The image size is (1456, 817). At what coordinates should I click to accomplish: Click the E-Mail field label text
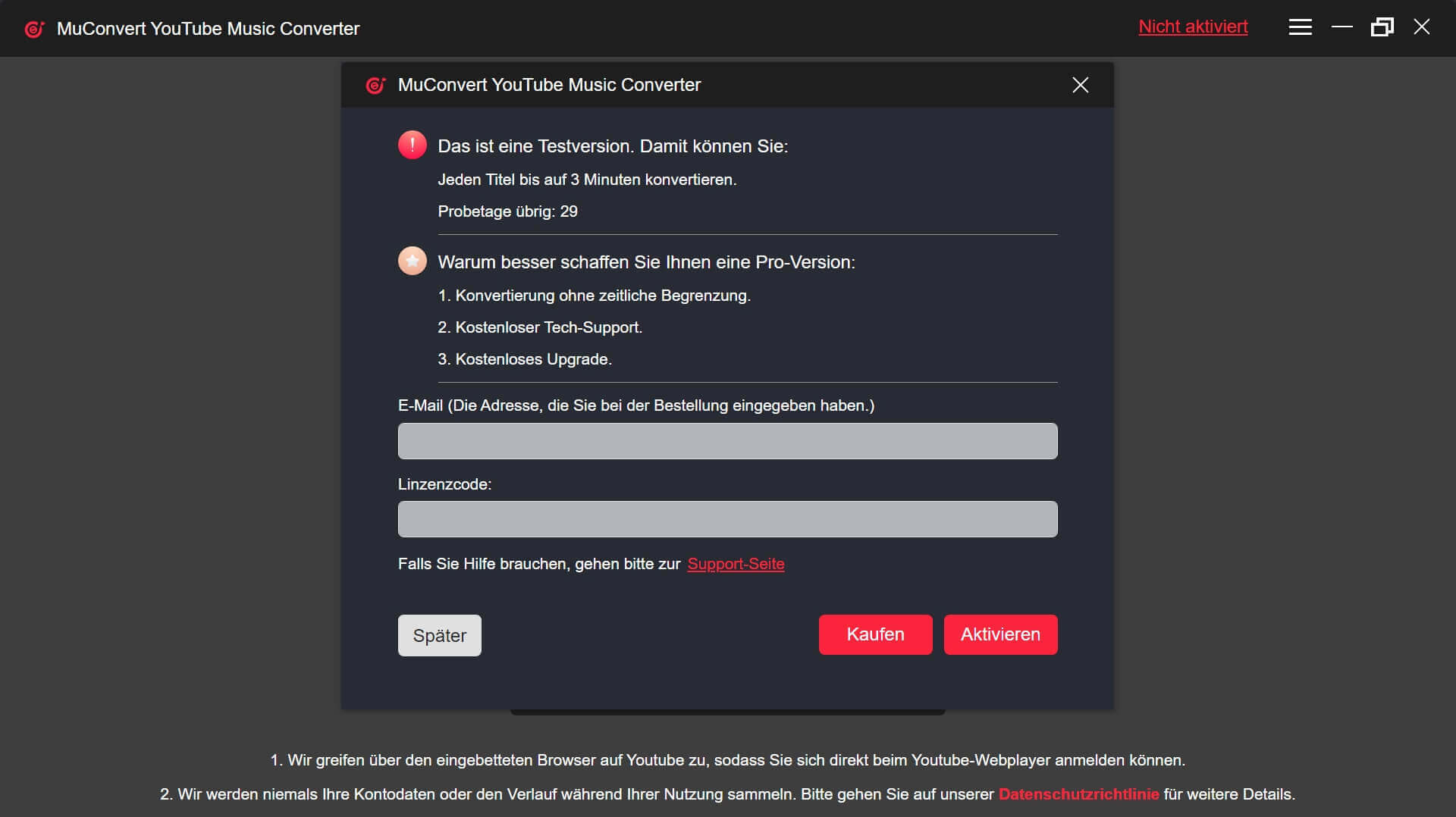(636, 405)
